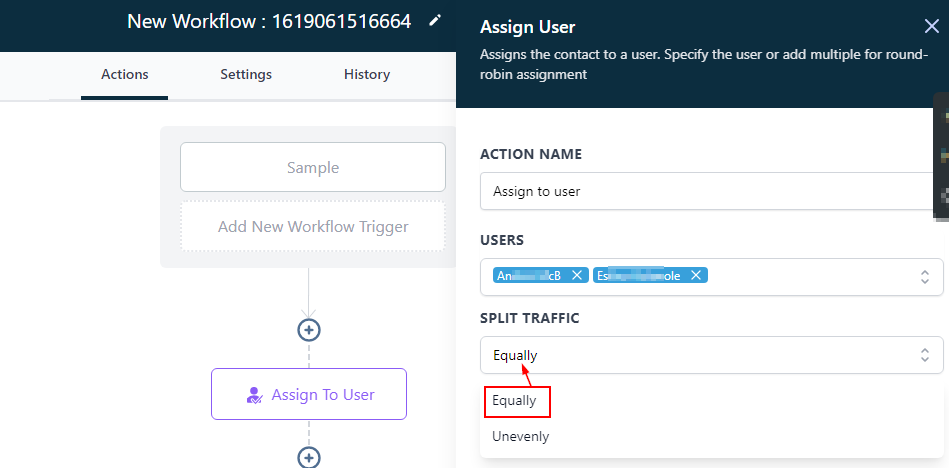949x468 pixels.
Task: Choose the Unevenly split option
Action: 521,436
